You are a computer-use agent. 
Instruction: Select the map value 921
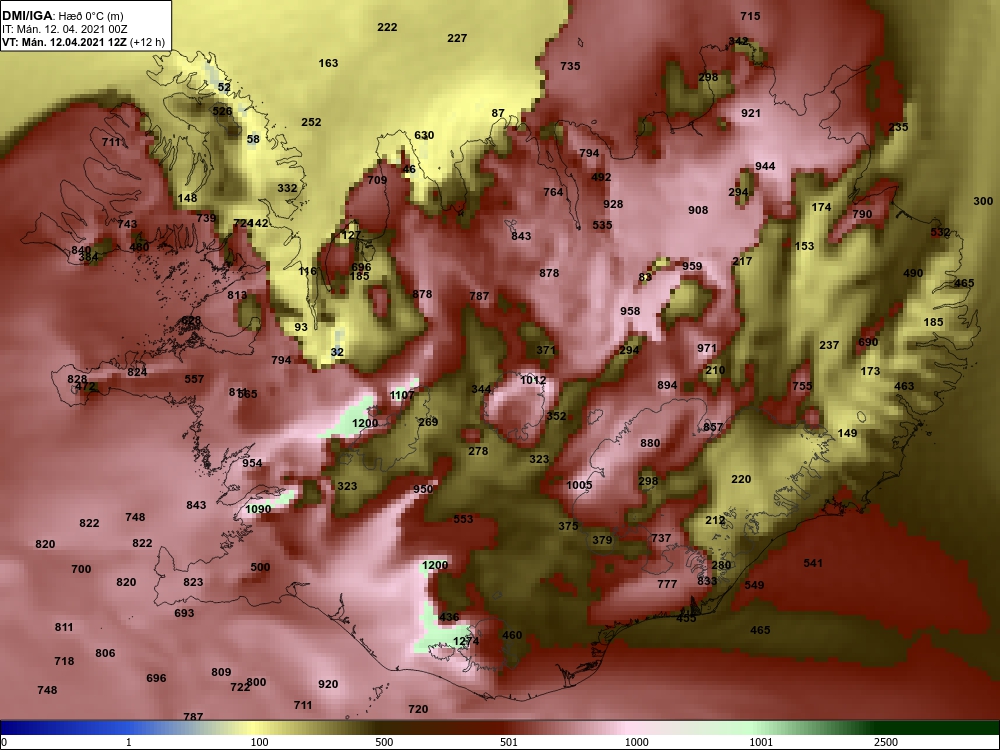(751, 113)
